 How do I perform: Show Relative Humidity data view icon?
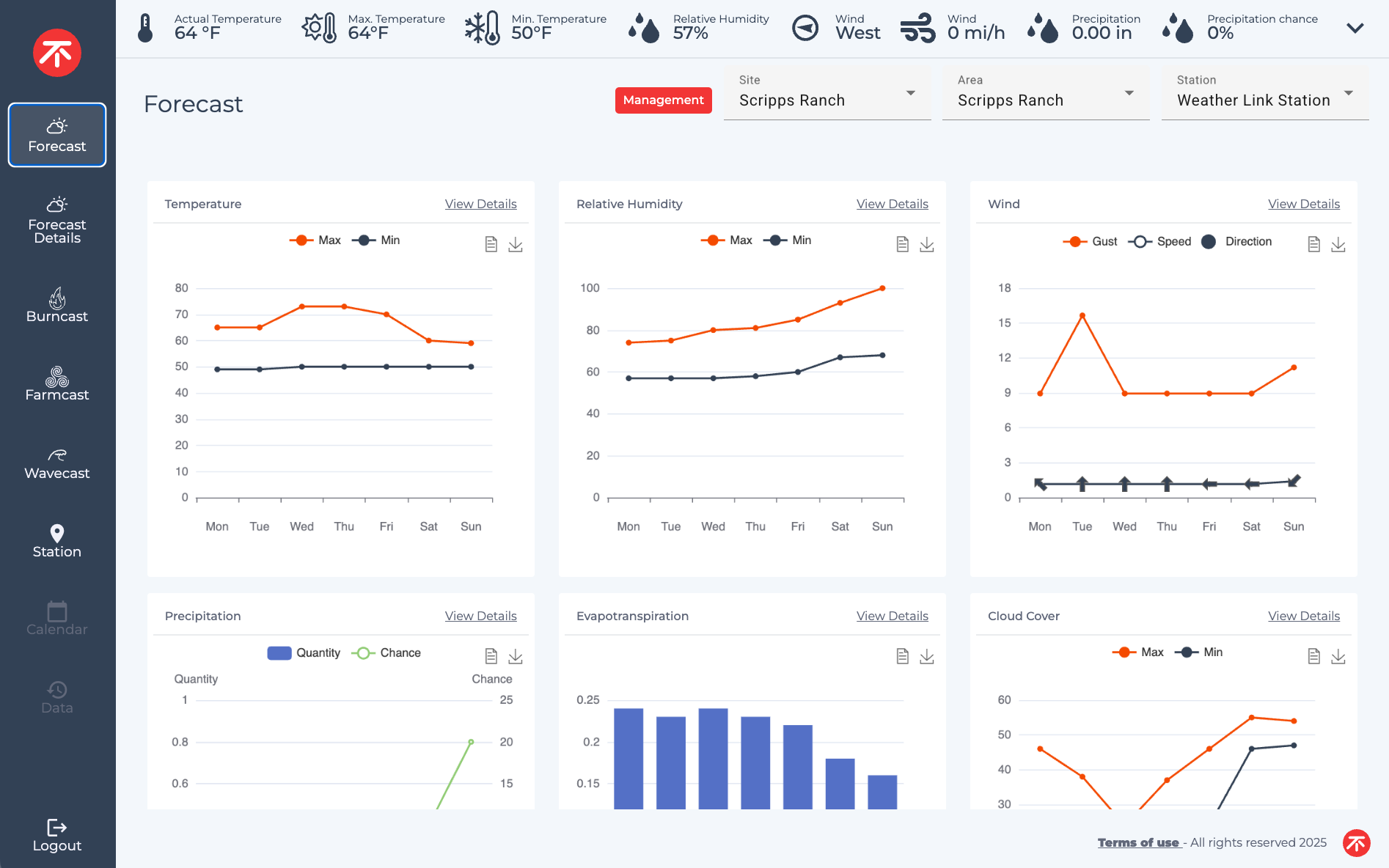coord(903,244)
